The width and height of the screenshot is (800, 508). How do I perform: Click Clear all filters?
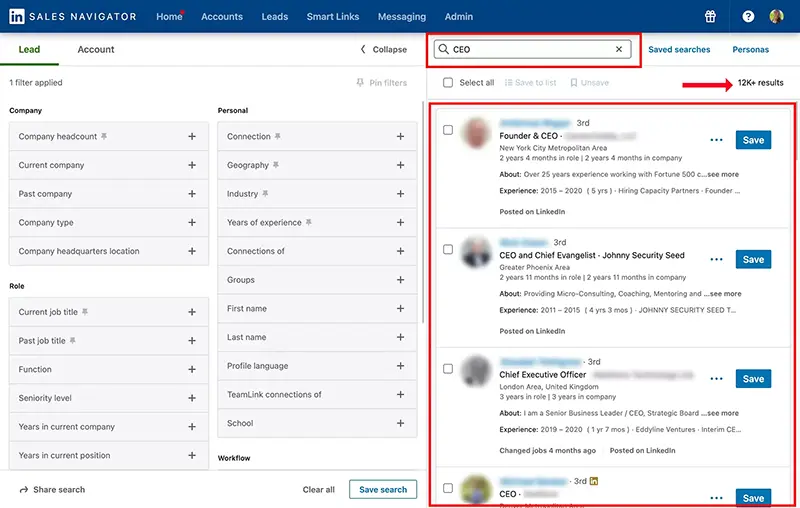tap(318, 490)
